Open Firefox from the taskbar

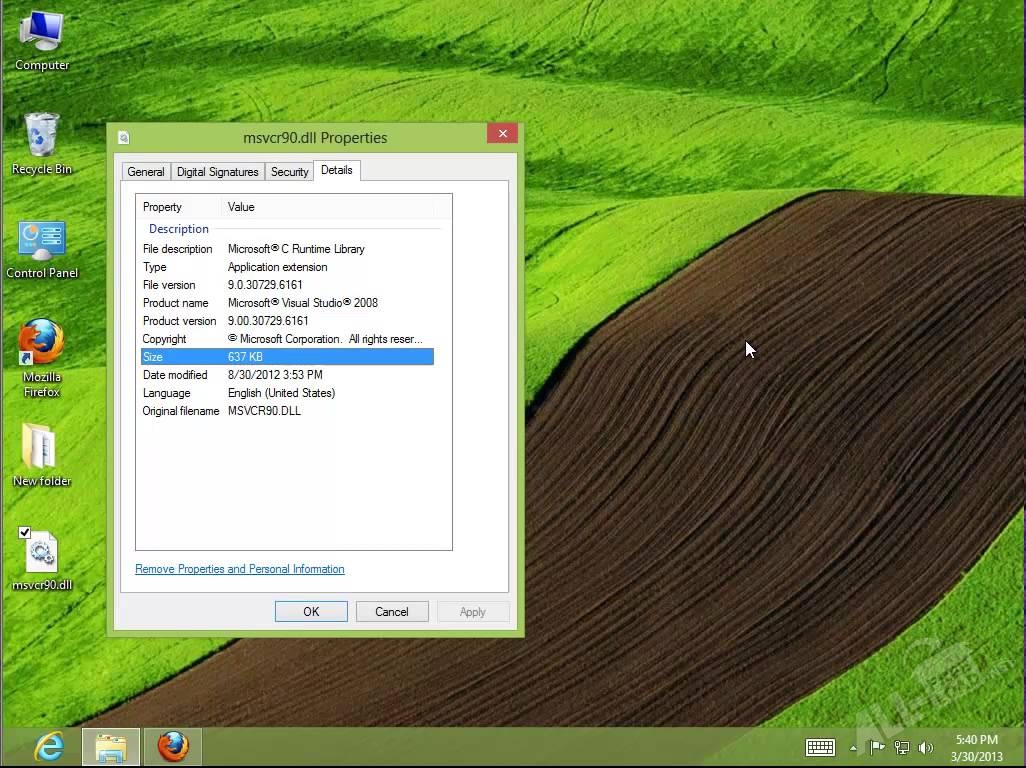[173, 746]
